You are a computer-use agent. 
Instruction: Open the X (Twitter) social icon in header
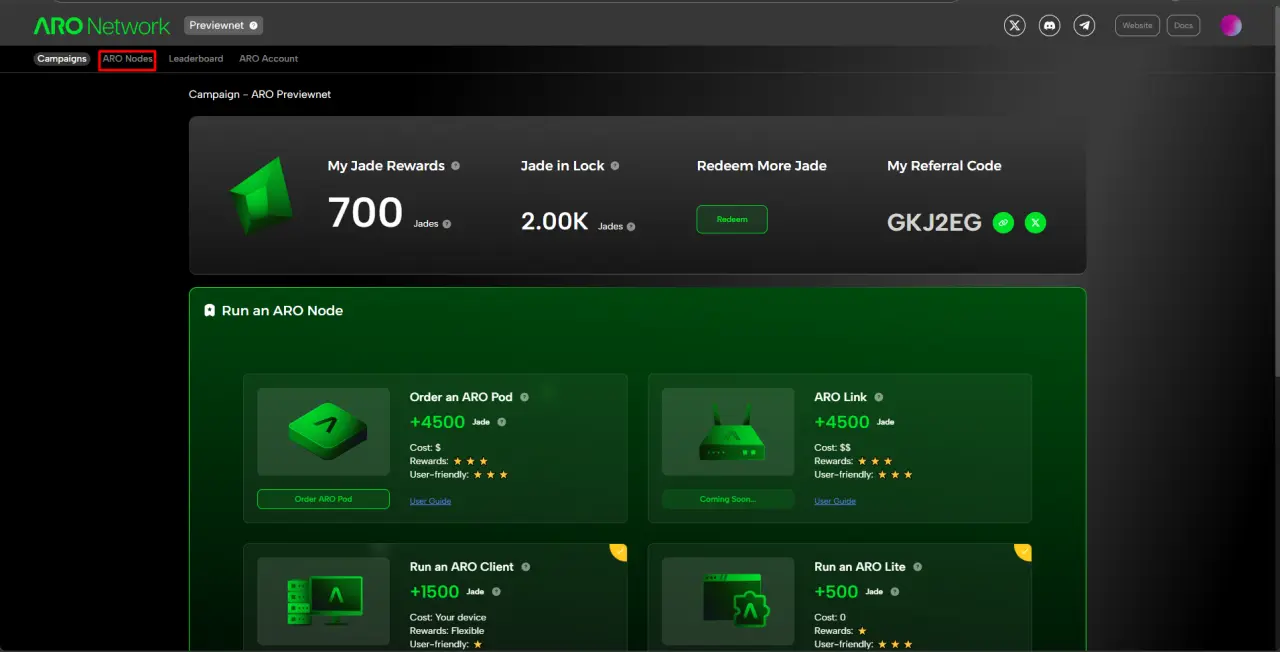pos(1015,26)
